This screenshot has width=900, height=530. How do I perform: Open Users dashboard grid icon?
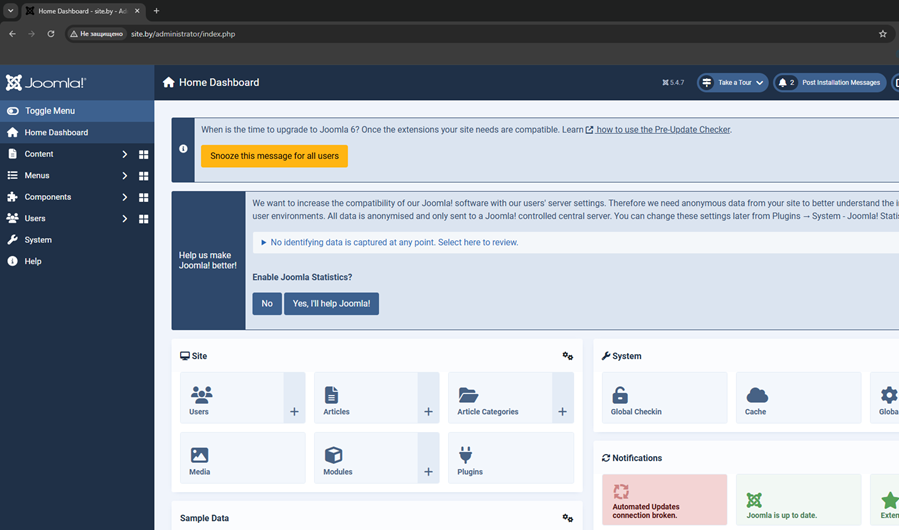(x=143, y=219)
